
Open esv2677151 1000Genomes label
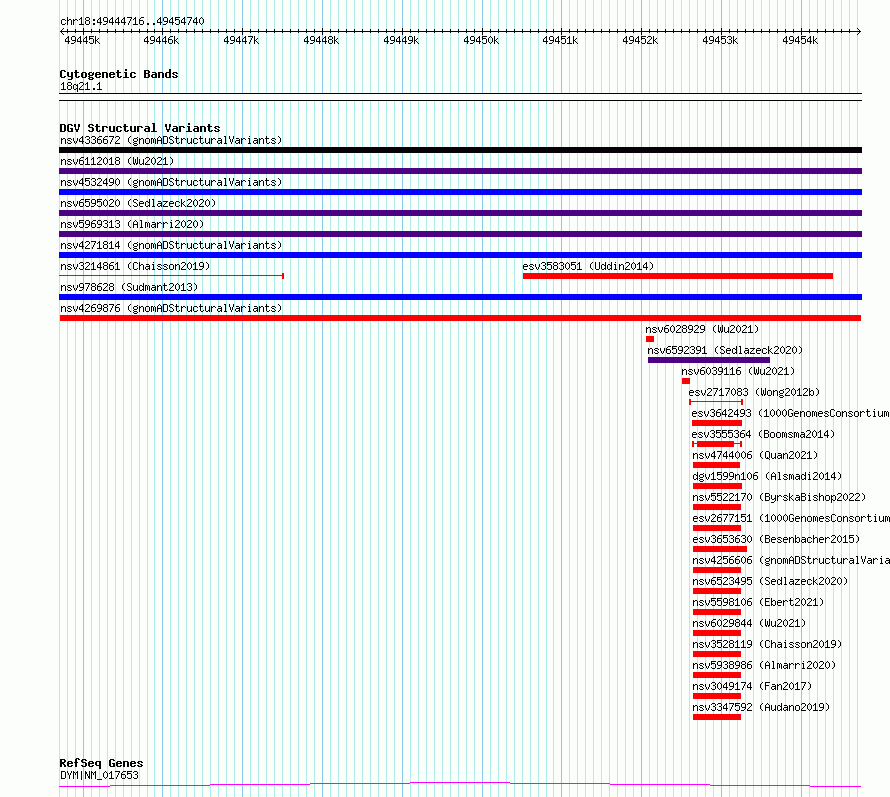coord(791,518)
